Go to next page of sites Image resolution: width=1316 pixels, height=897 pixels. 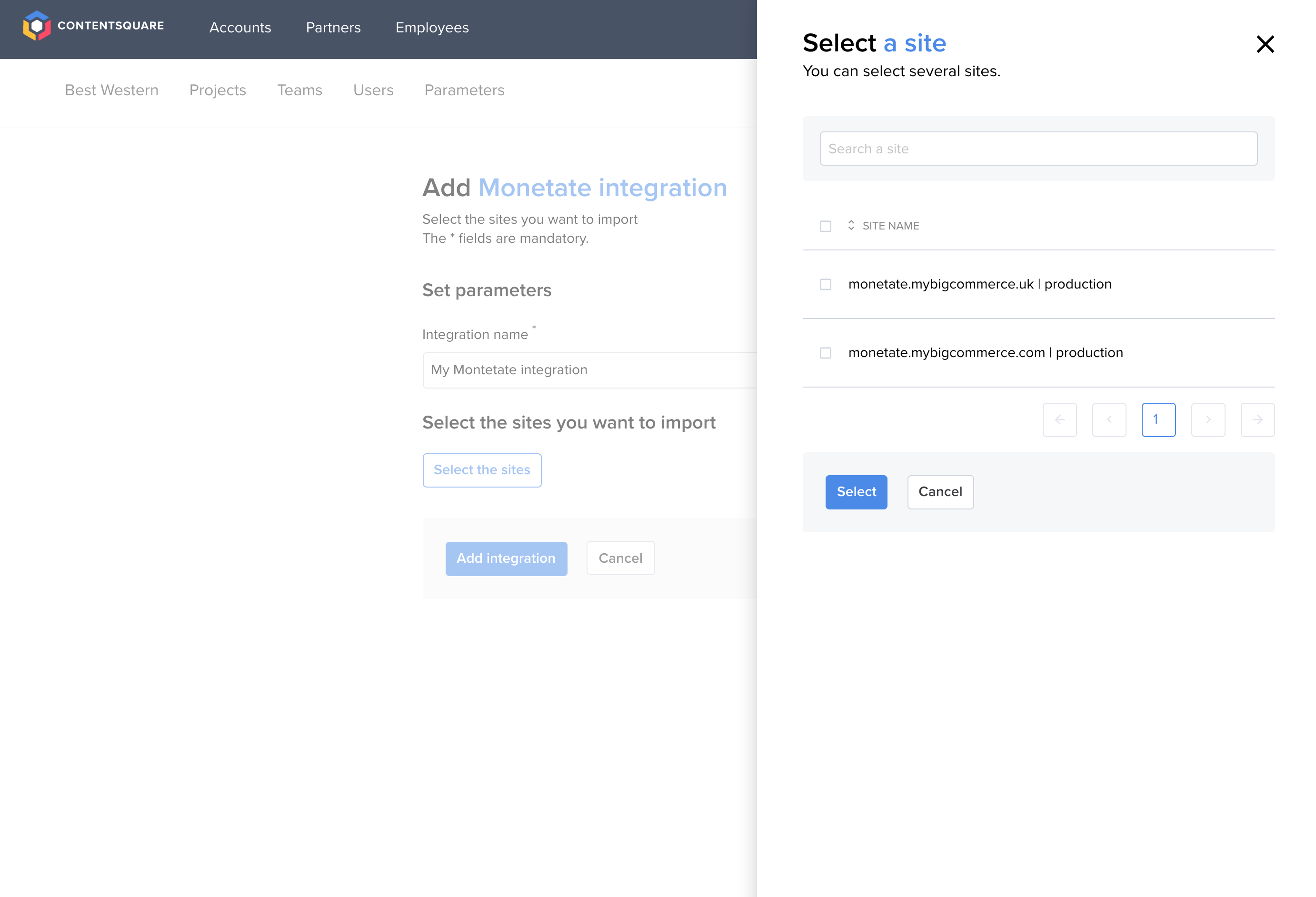(1208, 419)
